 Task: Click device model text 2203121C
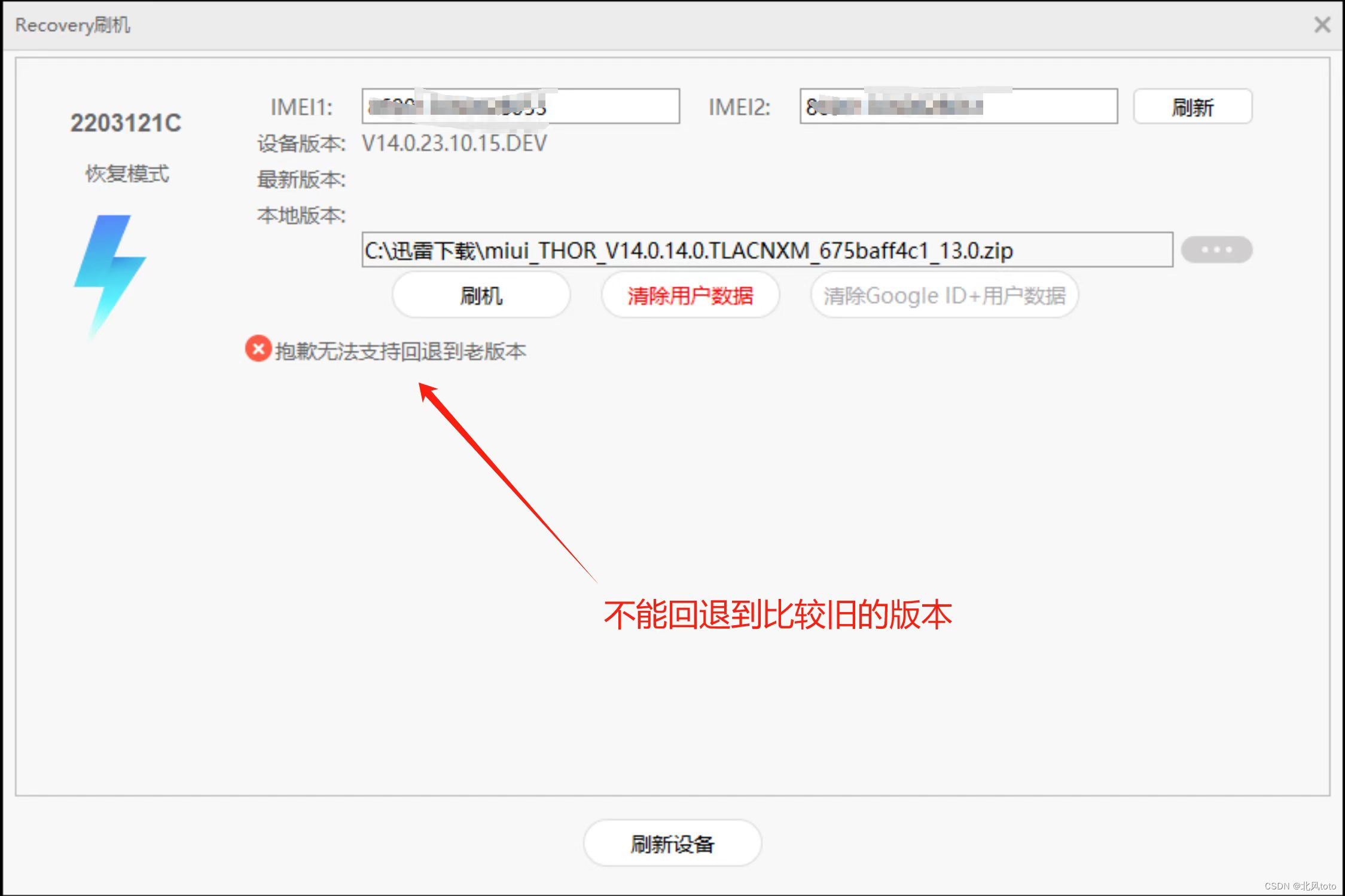[126, 123]
